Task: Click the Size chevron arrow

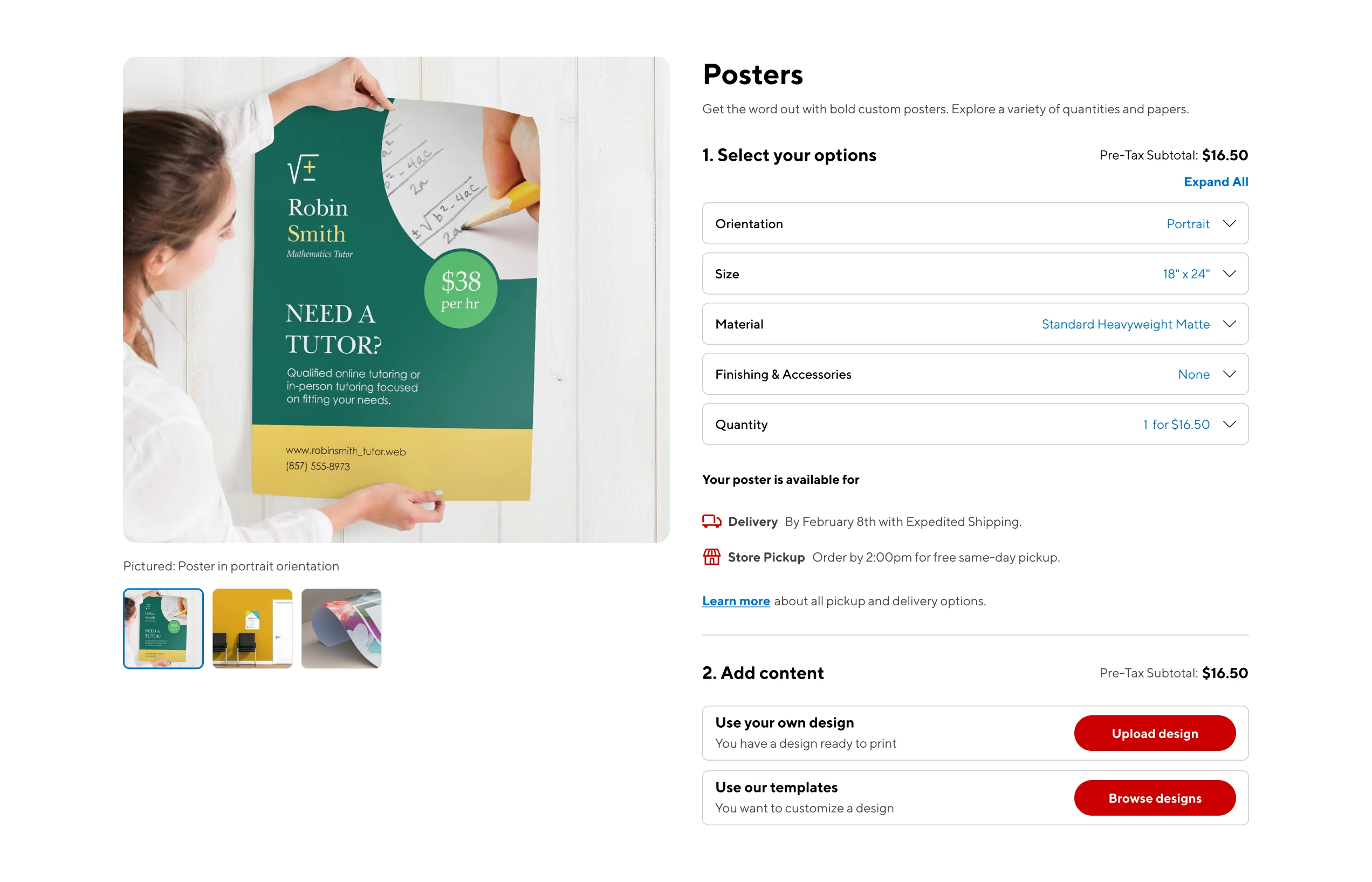Action: tap(1229, 274)
